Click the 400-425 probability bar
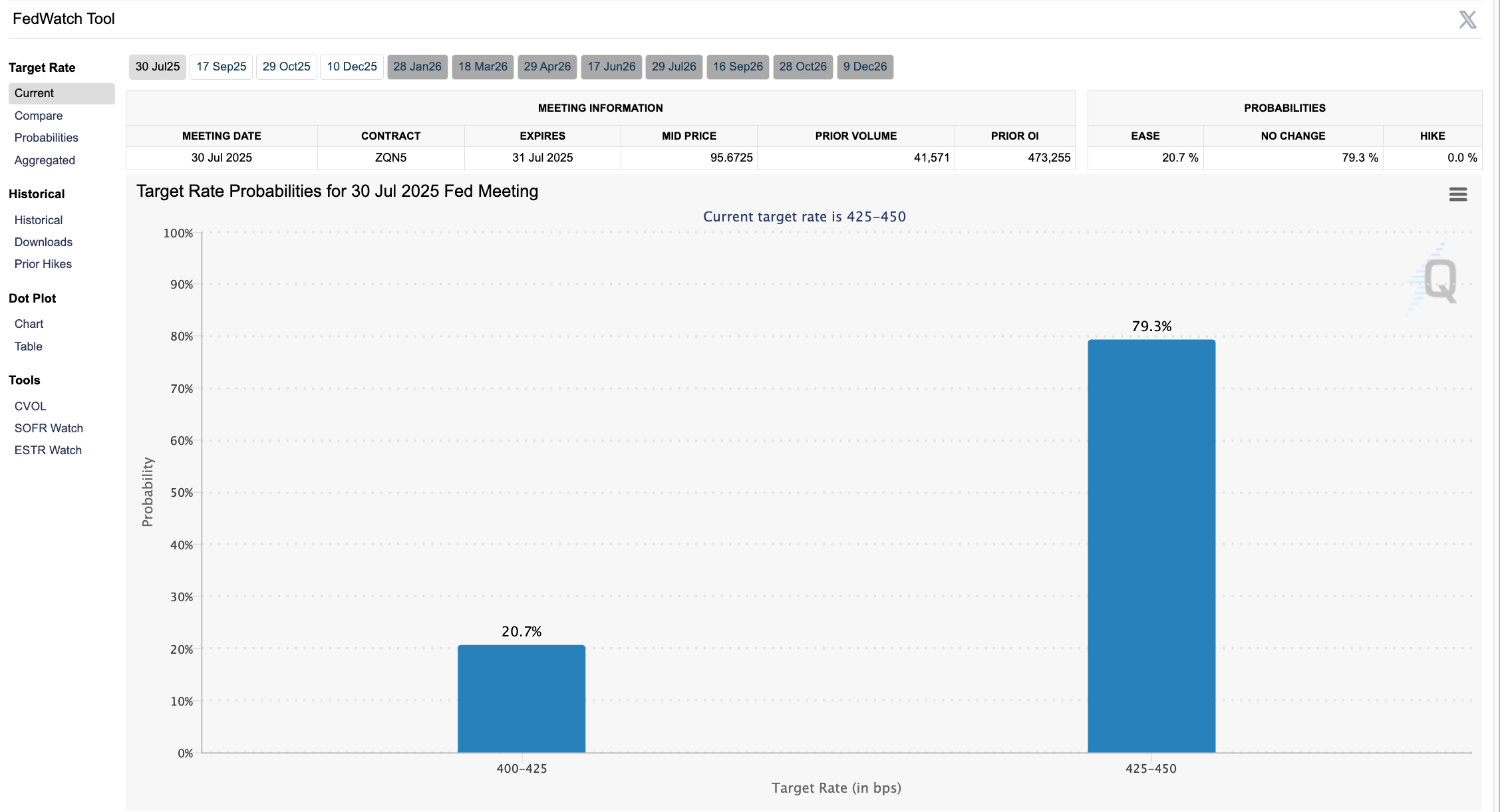The width and height of the screenshot is (1500, 812). [522, 698]
